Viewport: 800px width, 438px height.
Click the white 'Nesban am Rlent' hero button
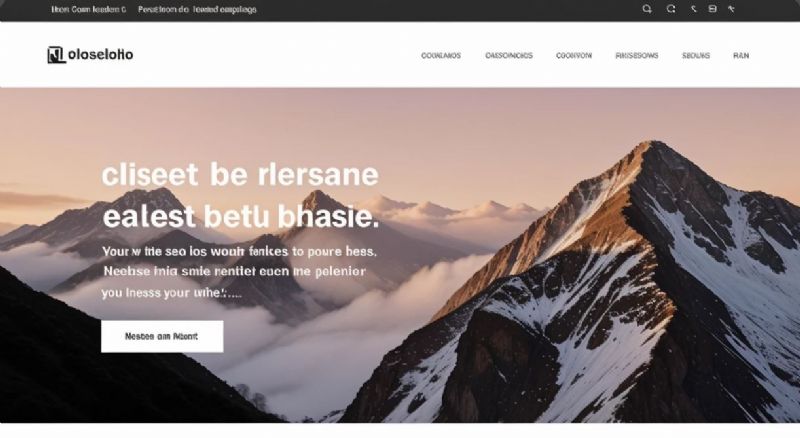[x=162, y=336]
